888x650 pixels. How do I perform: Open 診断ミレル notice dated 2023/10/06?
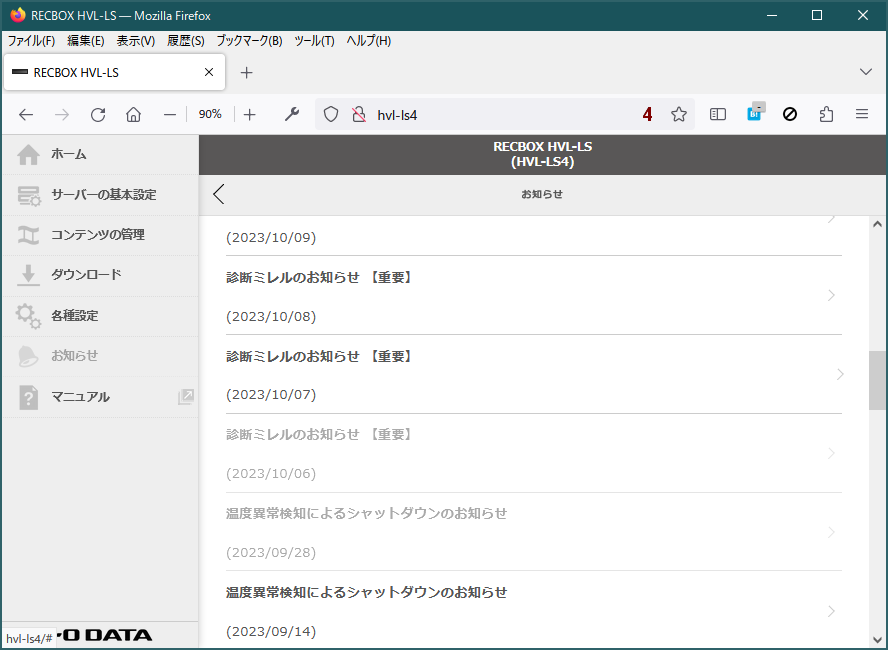(x=533, y=453)
